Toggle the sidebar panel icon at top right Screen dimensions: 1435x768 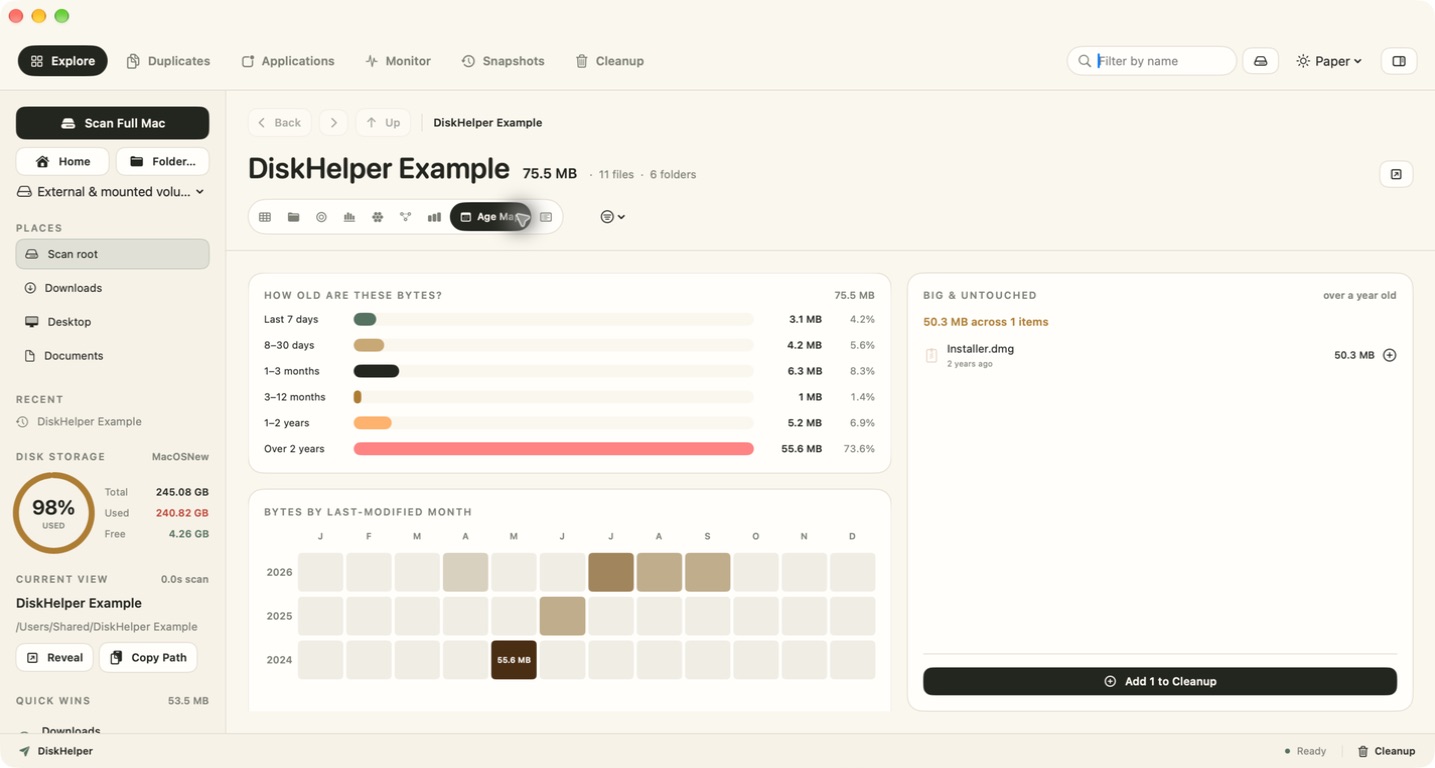coord(1399,61)
